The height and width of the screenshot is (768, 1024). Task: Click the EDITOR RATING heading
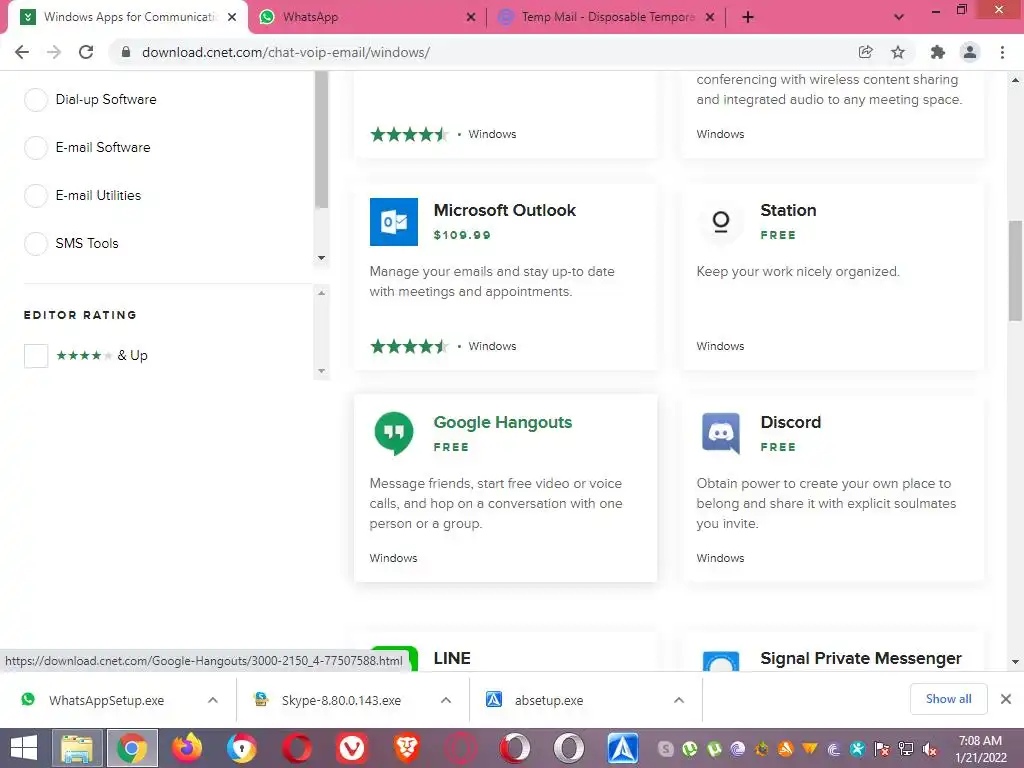(x=80, y=315)
